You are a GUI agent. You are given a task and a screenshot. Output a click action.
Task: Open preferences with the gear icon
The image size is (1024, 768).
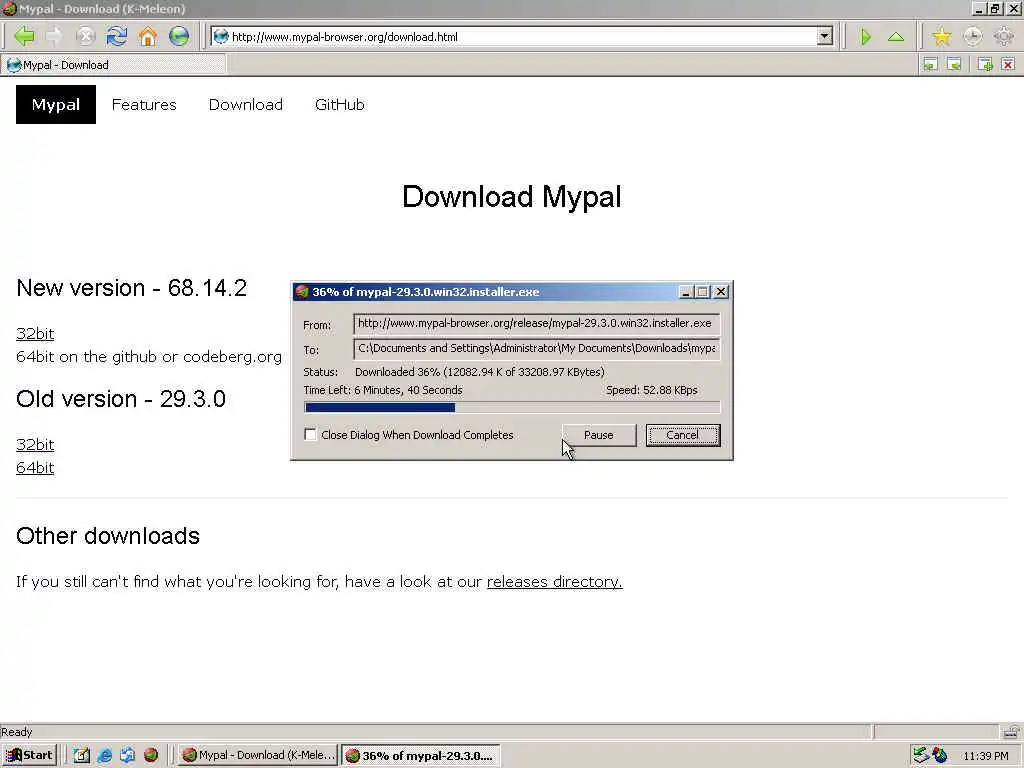(1004, 37)
